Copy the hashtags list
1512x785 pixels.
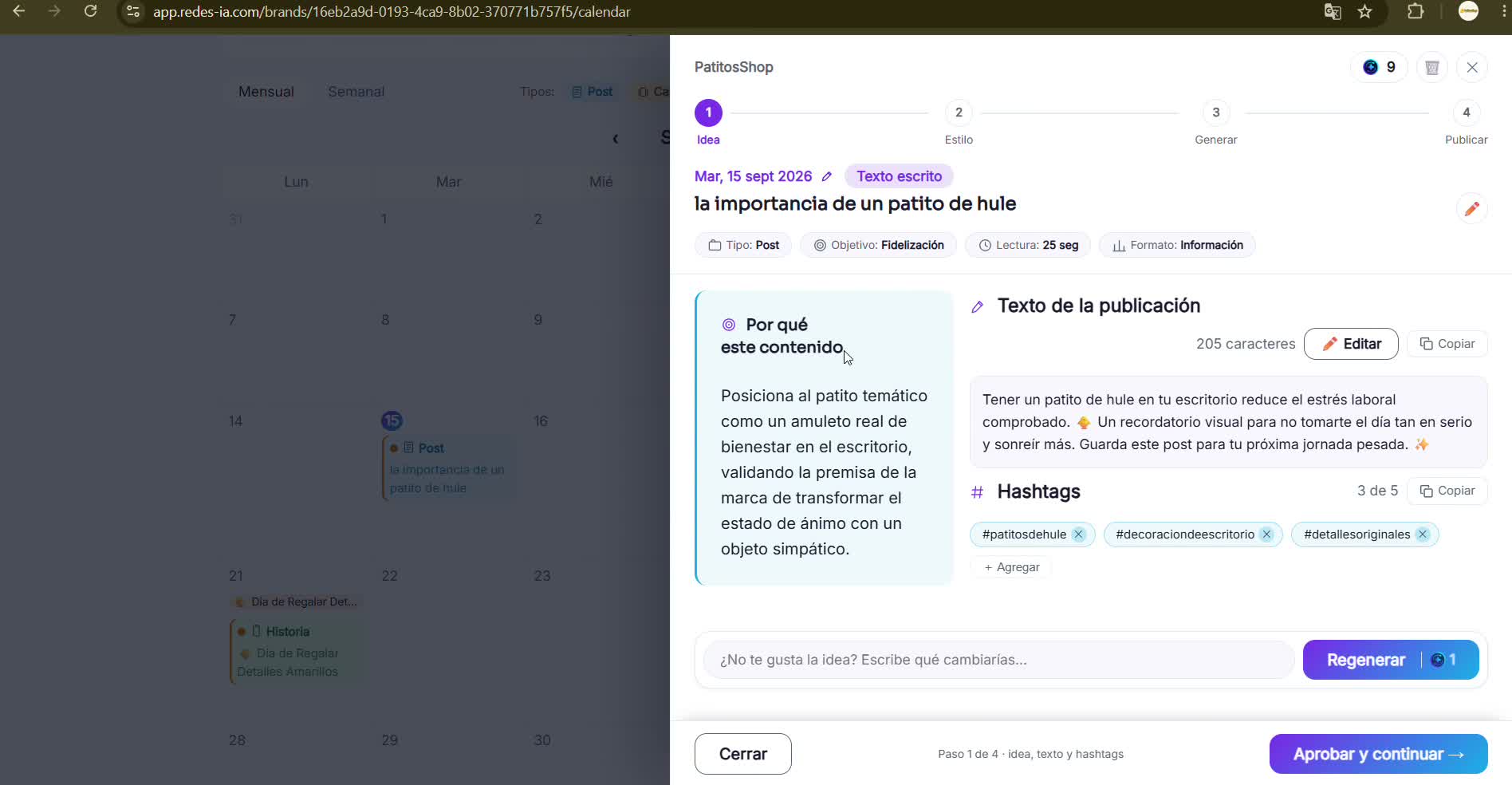click(1447, 491)
